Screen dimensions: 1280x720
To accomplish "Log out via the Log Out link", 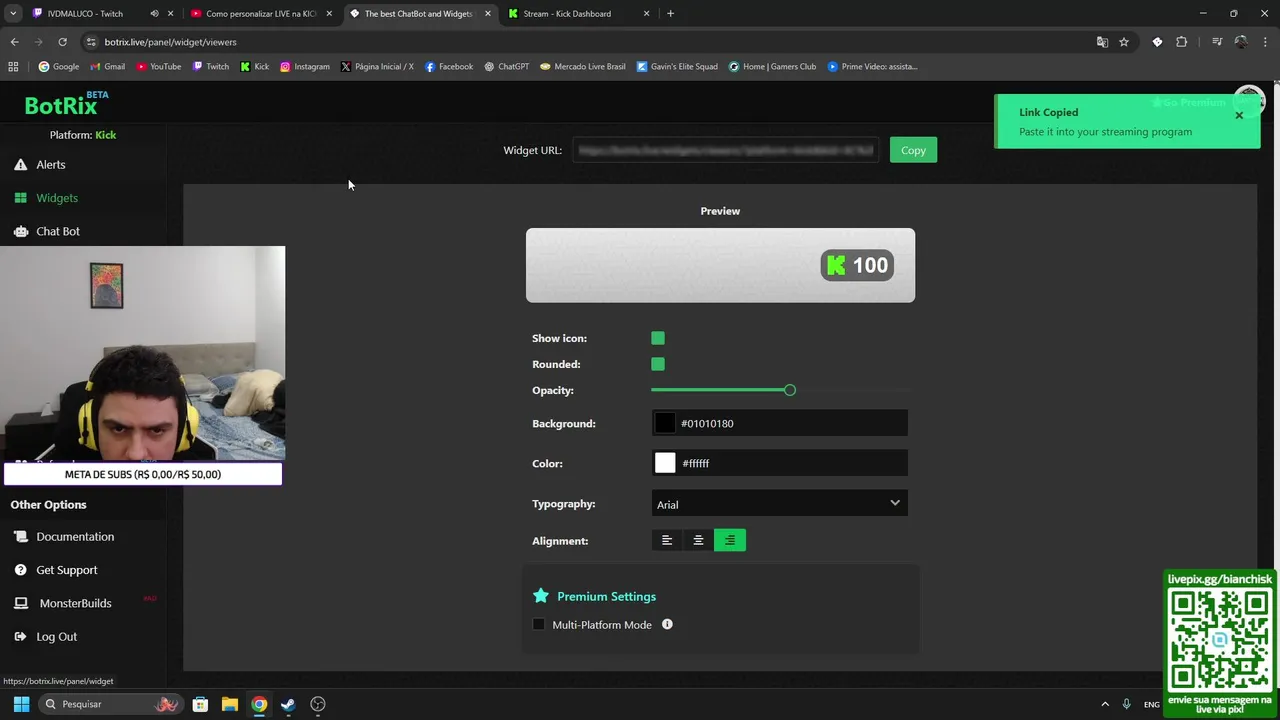I will [x=56, y=637].
